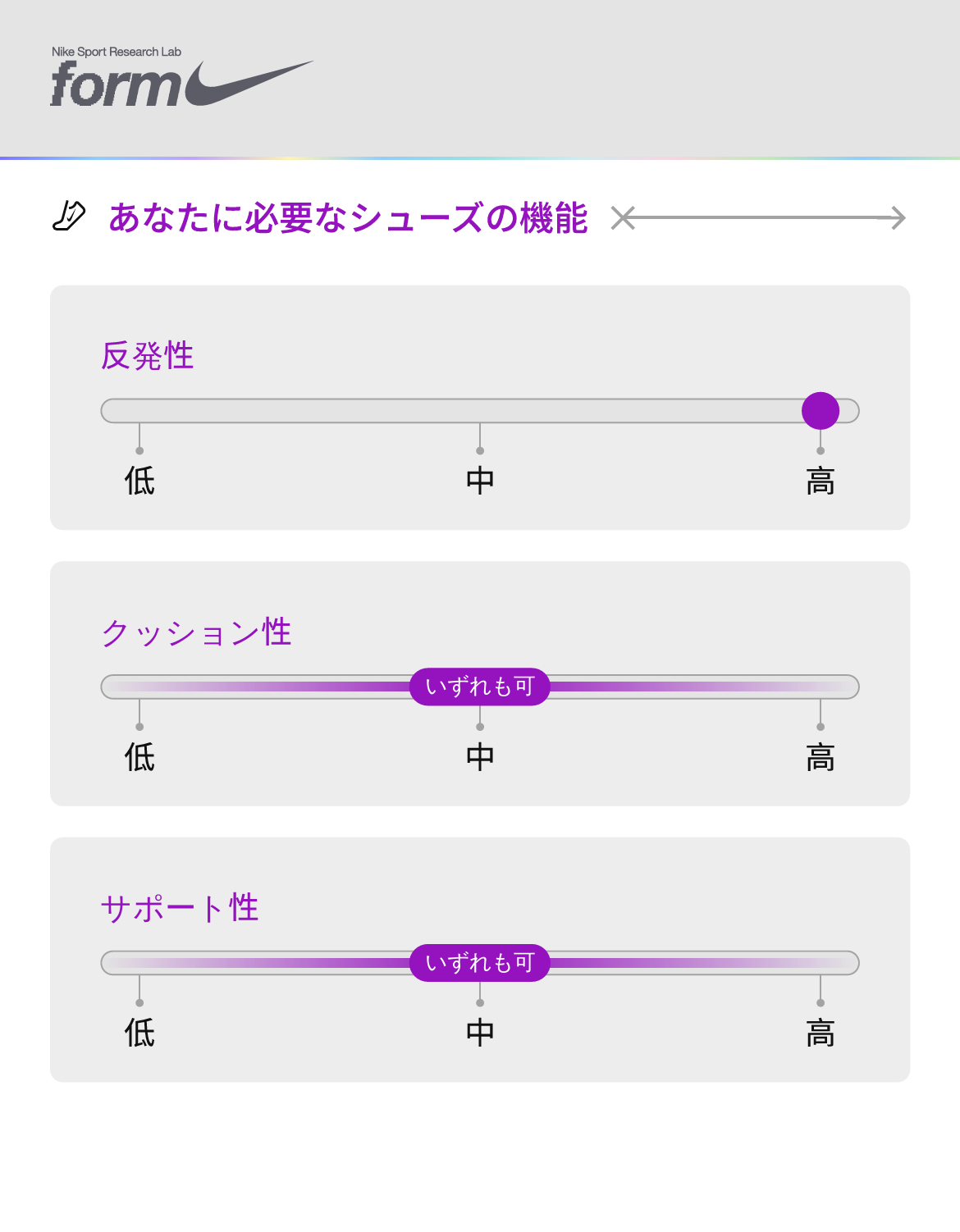Click the いずれも可 badge on クッション性

pyautogui.click(x=480, y=687)
